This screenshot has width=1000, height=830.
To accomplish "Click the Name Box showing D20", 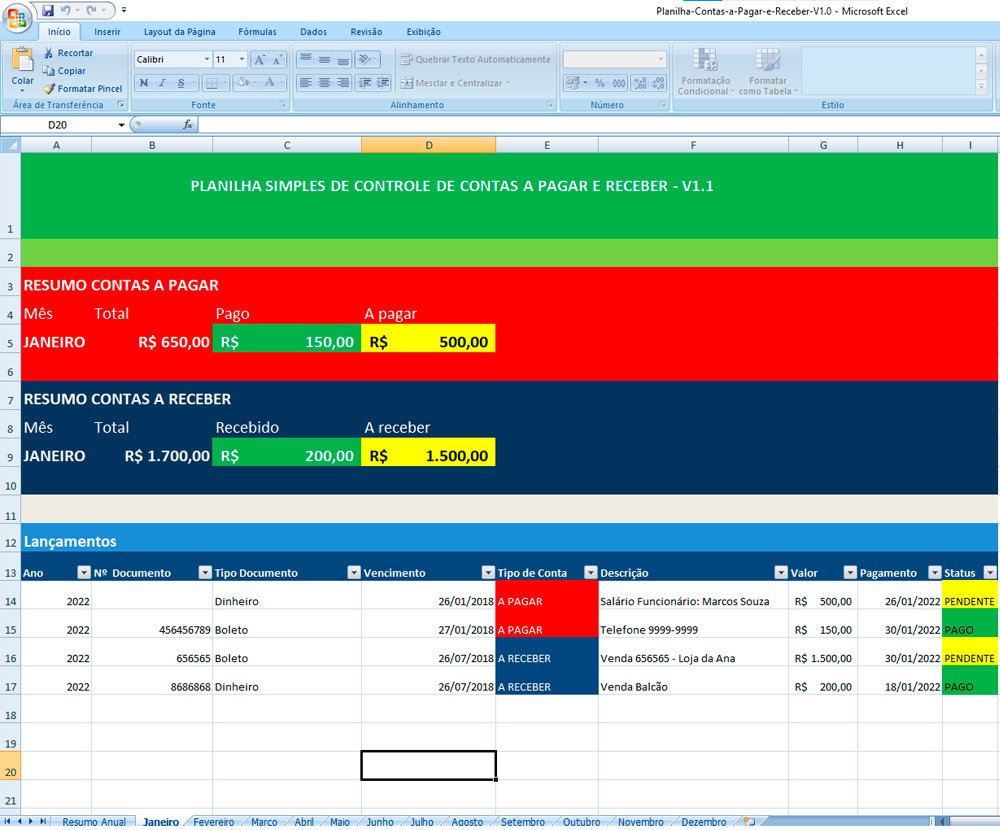I will tap(58, 125).
